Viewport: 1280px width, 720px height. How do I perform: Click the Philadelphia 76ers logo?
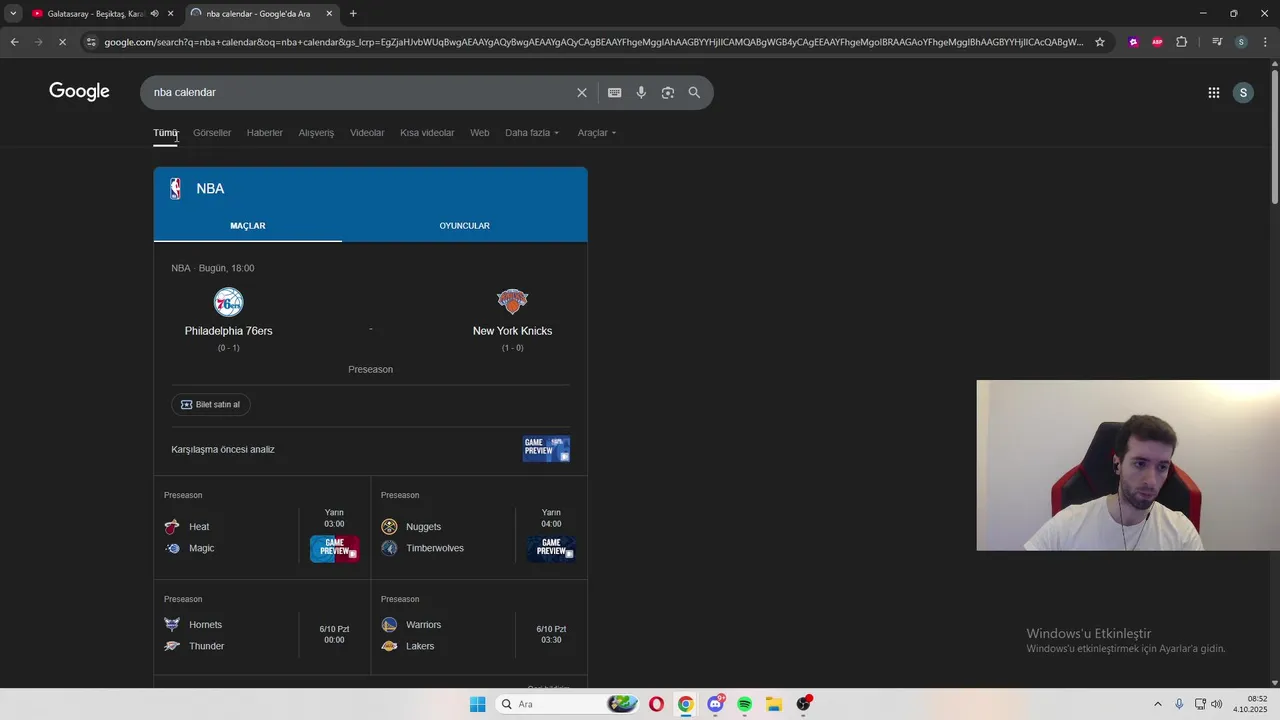(228, 302)
